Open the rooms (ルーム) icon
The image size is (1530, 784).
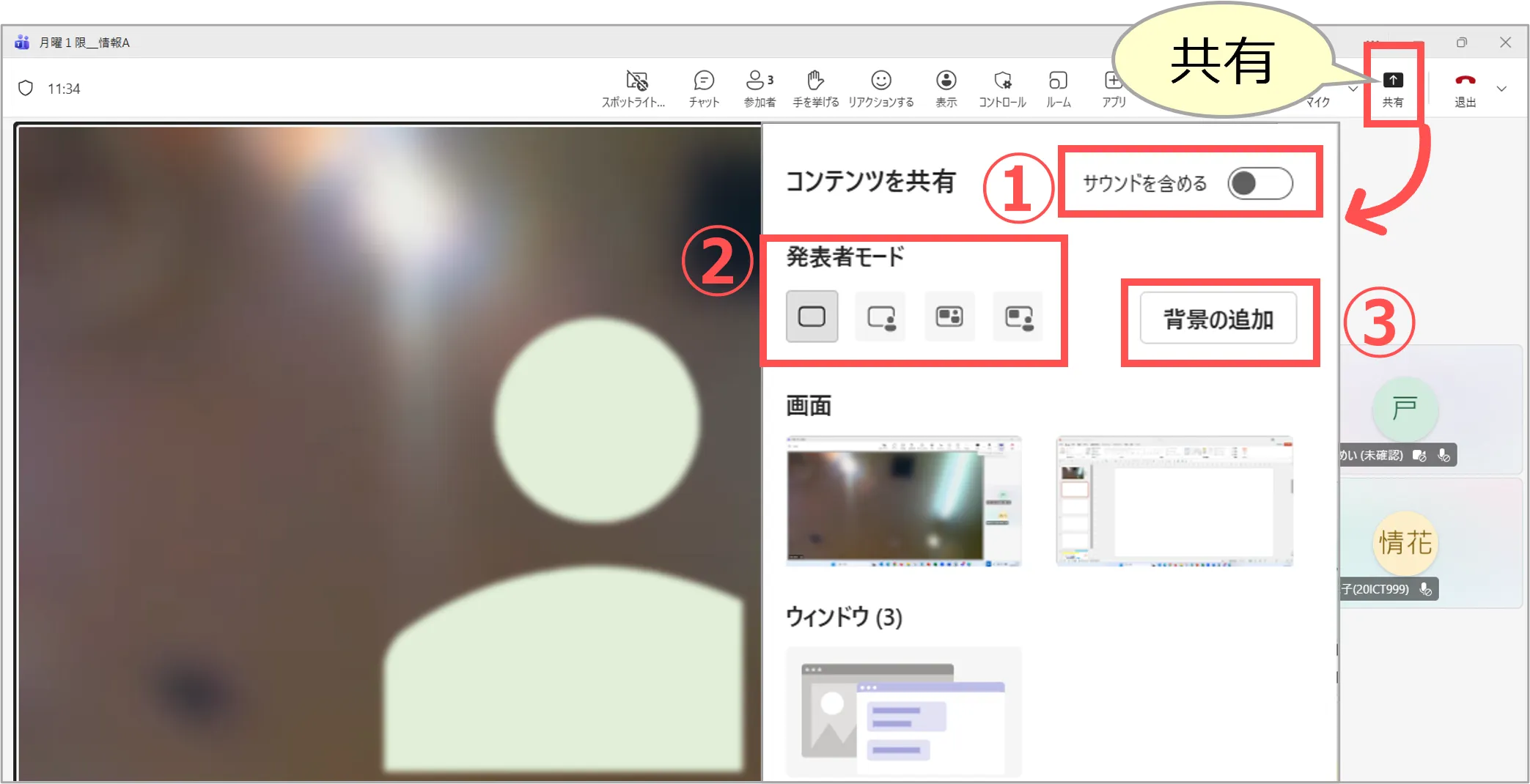click(1058, 88)
